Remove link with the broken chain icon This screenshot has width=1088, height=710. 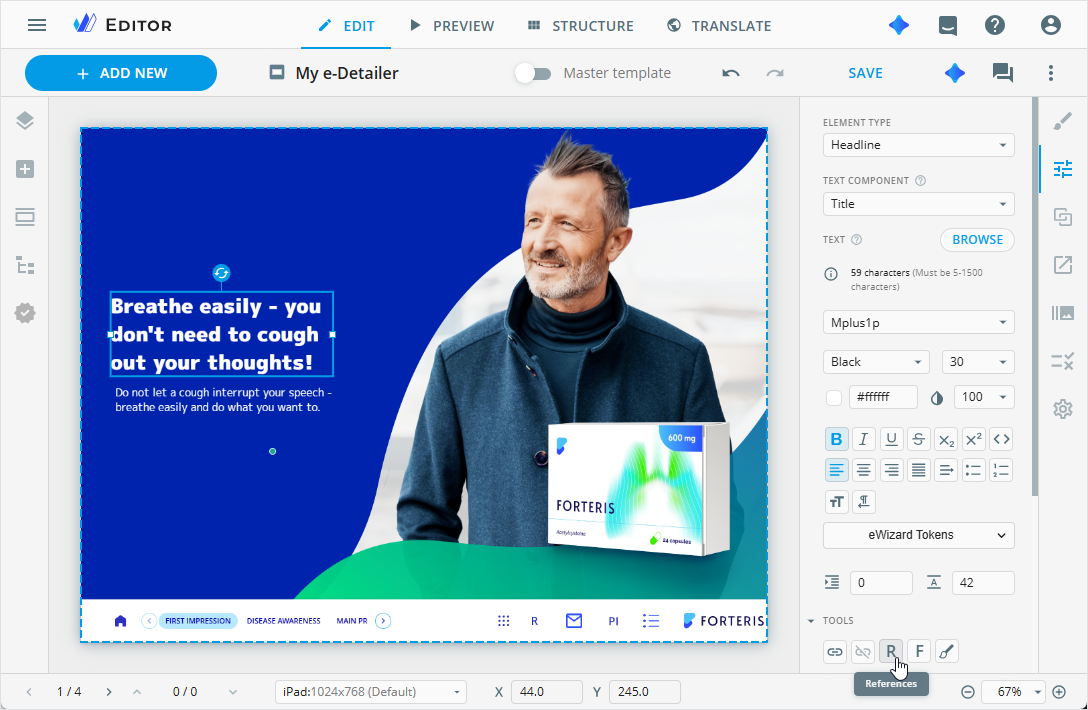coord(862,652)
